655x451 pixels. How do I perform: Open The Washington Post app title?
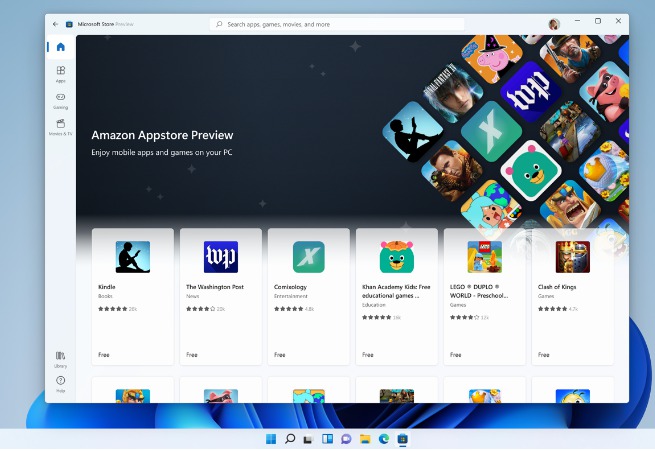click(215, 287)
